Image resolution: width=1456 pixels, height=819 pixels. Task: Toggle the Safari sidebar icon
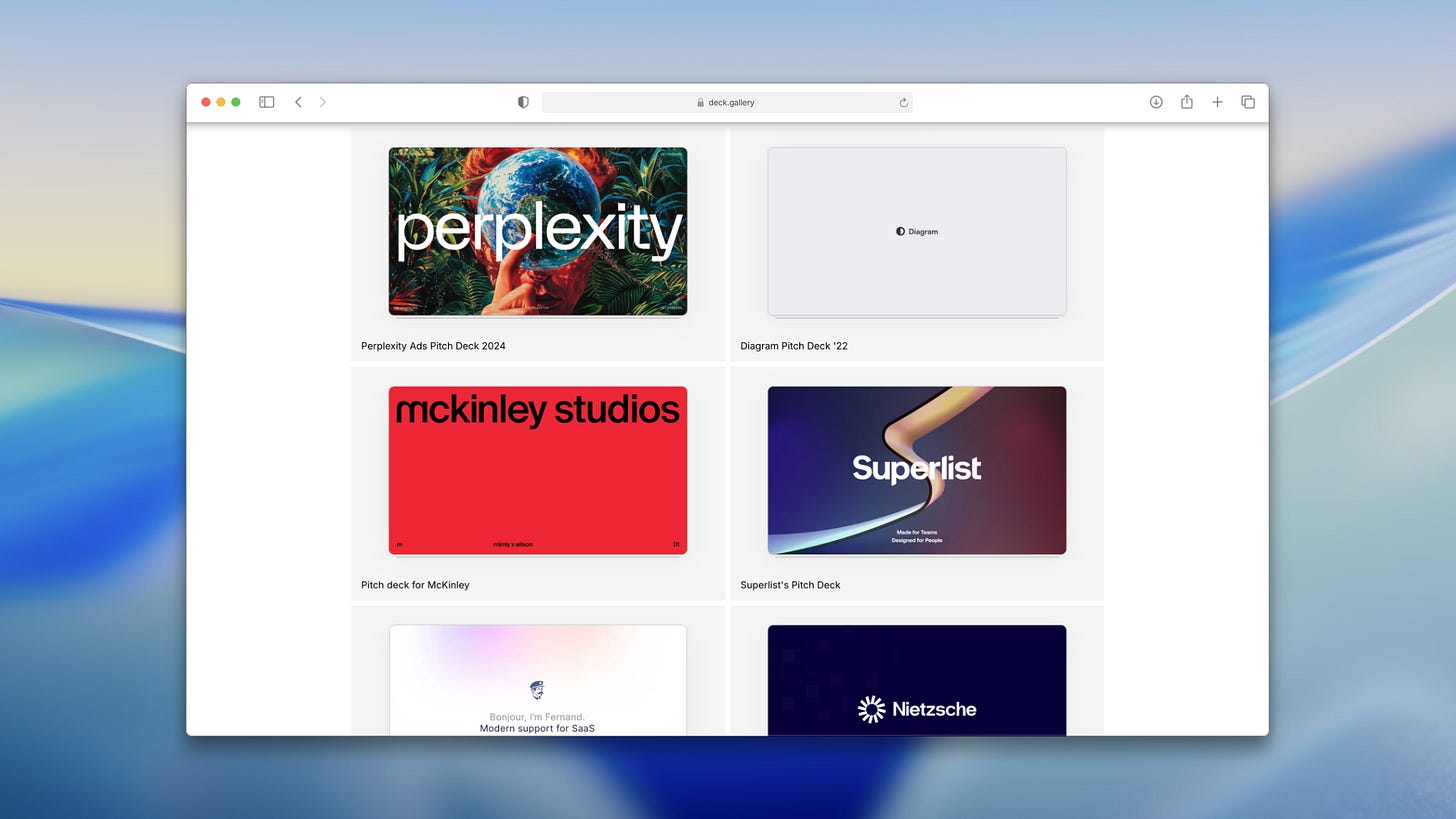(267, 102)
